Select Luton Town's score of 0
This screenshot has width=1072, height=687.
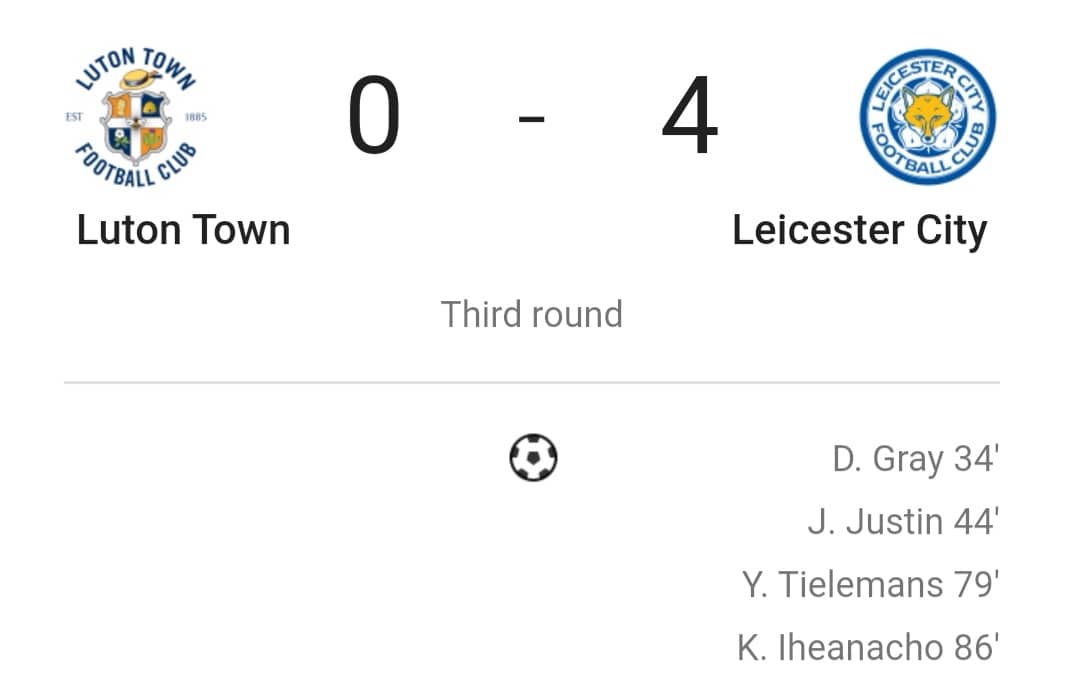(373, 114)
